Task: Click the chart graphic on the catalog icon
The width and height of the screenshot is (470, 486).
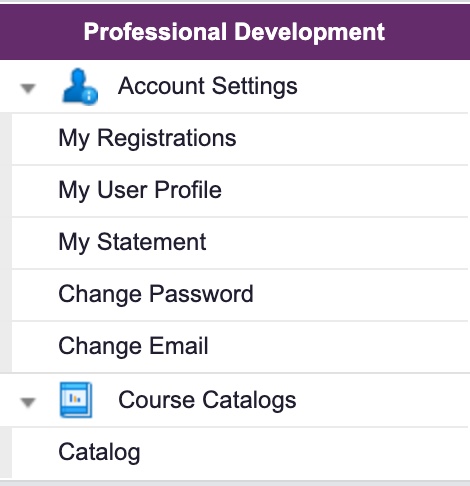Action: pos(75,398)
